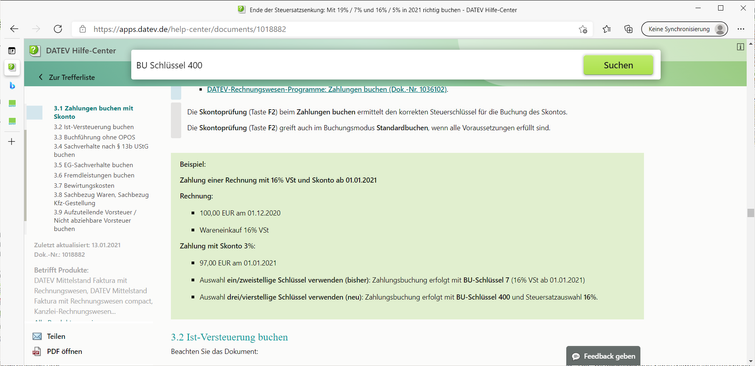Click the Teilen link
Image resolution: width=755 pixels, height=366 pixels.
coord(56,336)
